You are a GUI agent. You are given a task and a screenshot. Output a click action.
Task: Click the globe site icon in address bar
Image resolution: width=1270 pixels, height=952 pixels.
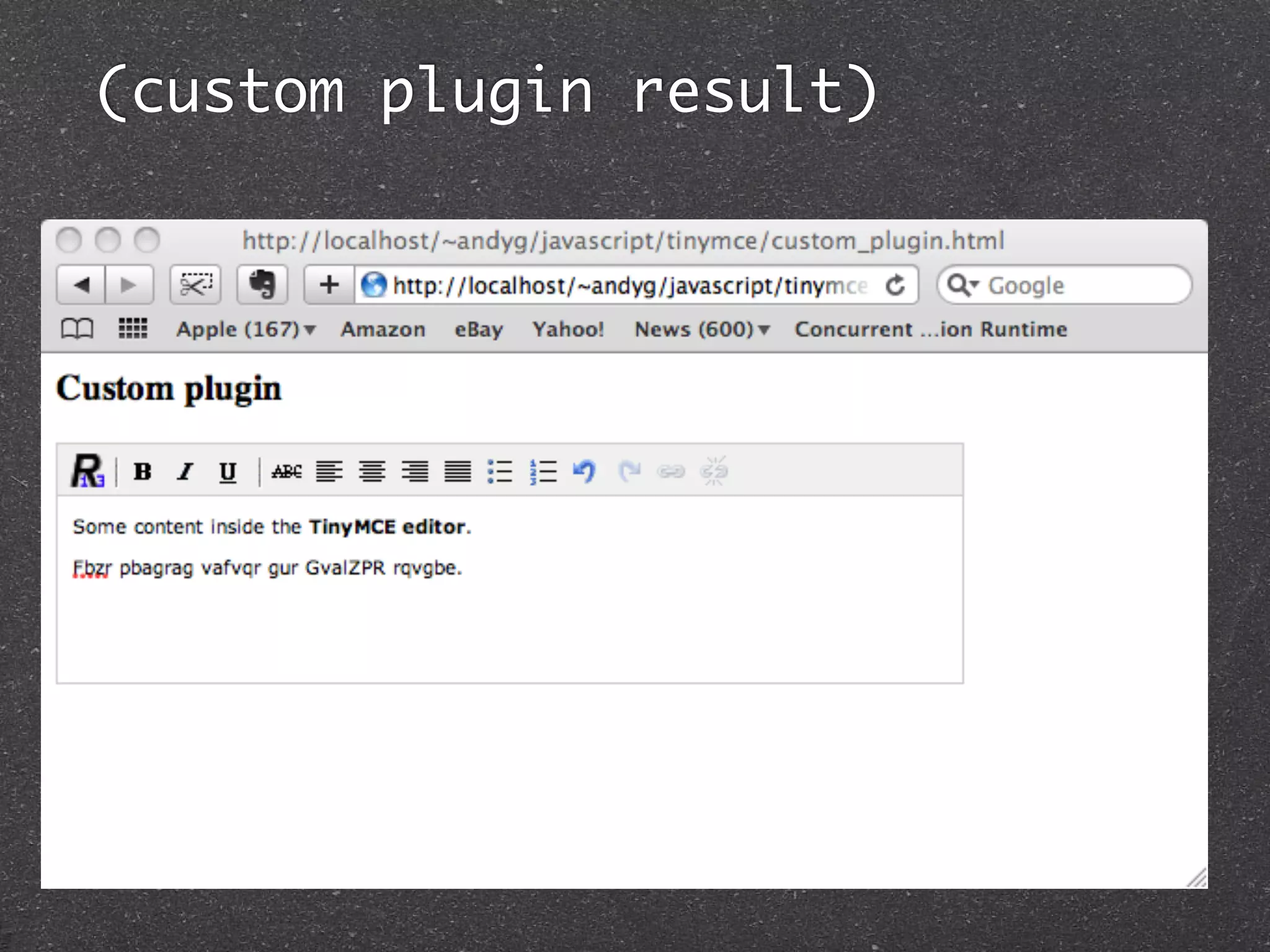tap(374, 285)
